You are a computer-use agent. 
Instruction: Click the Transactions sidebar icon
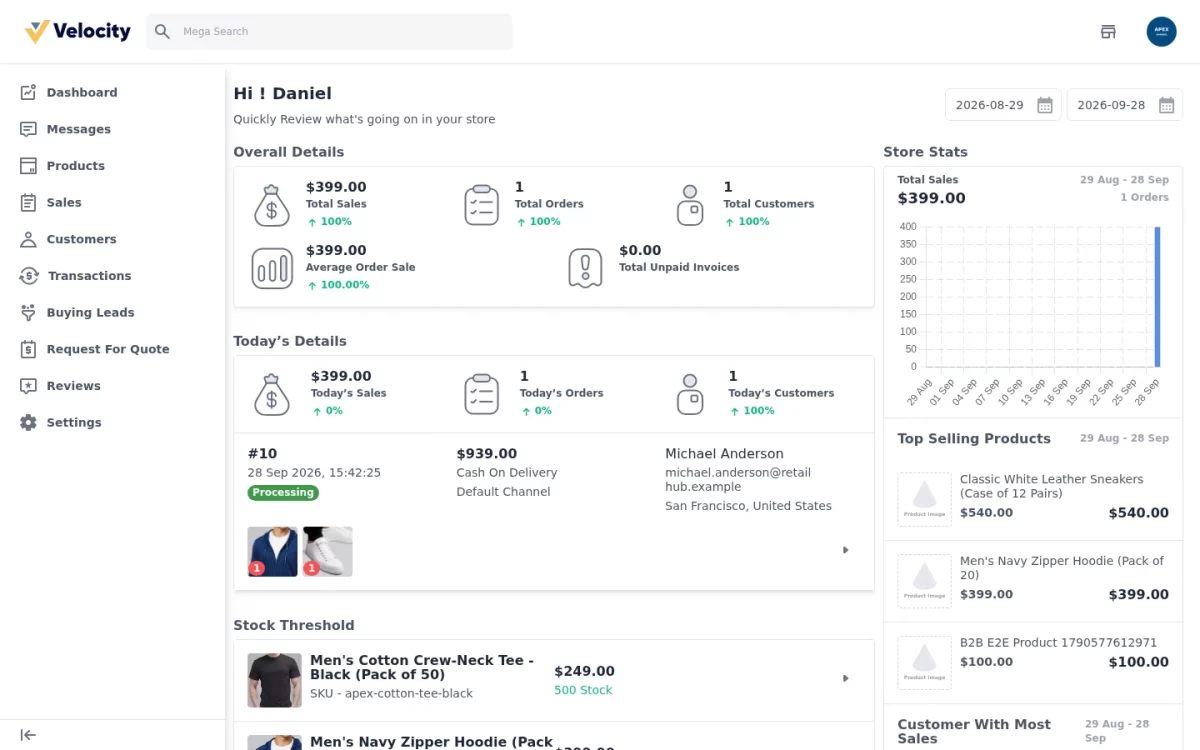pyautogui.click(x=29, y=276)
